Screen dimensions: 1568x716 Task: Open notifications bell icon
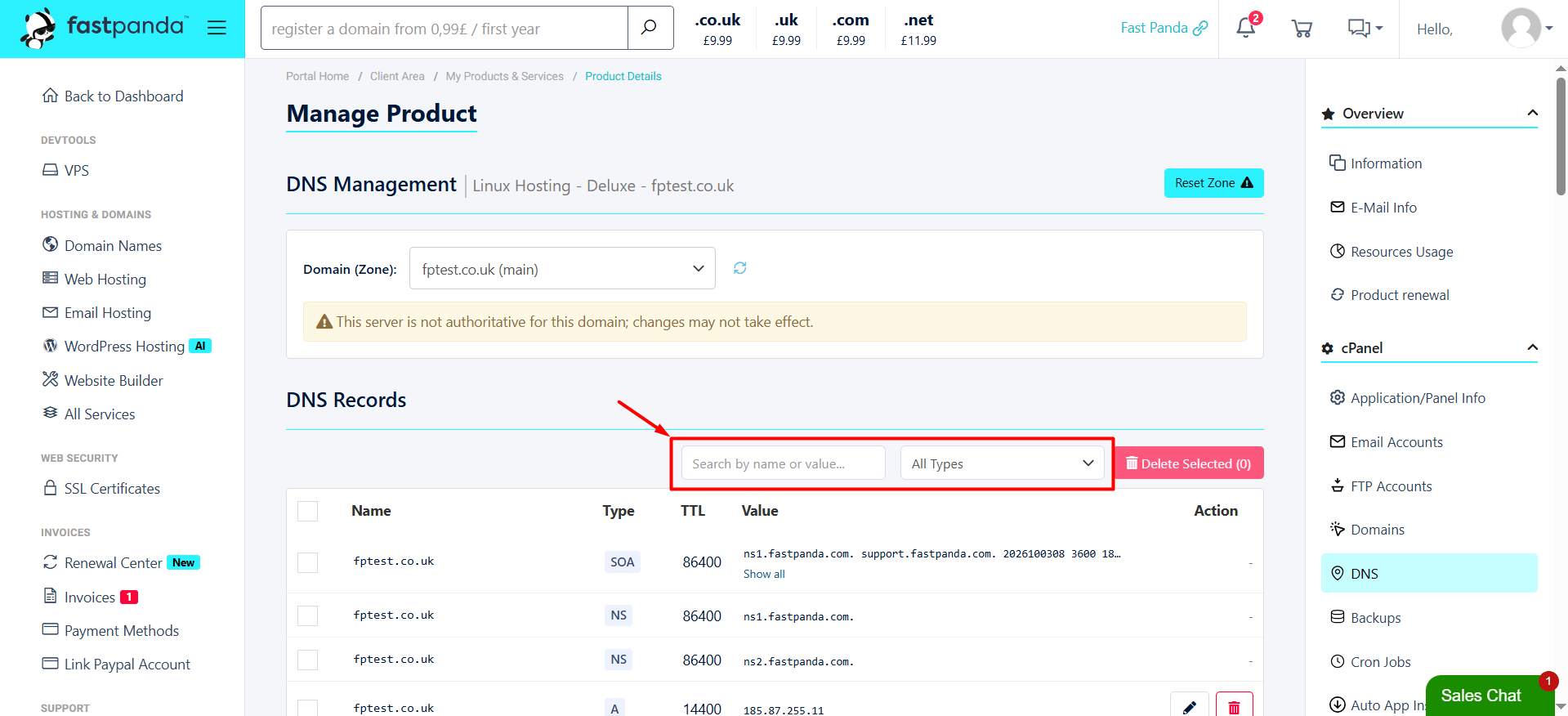pos(1246,28)
